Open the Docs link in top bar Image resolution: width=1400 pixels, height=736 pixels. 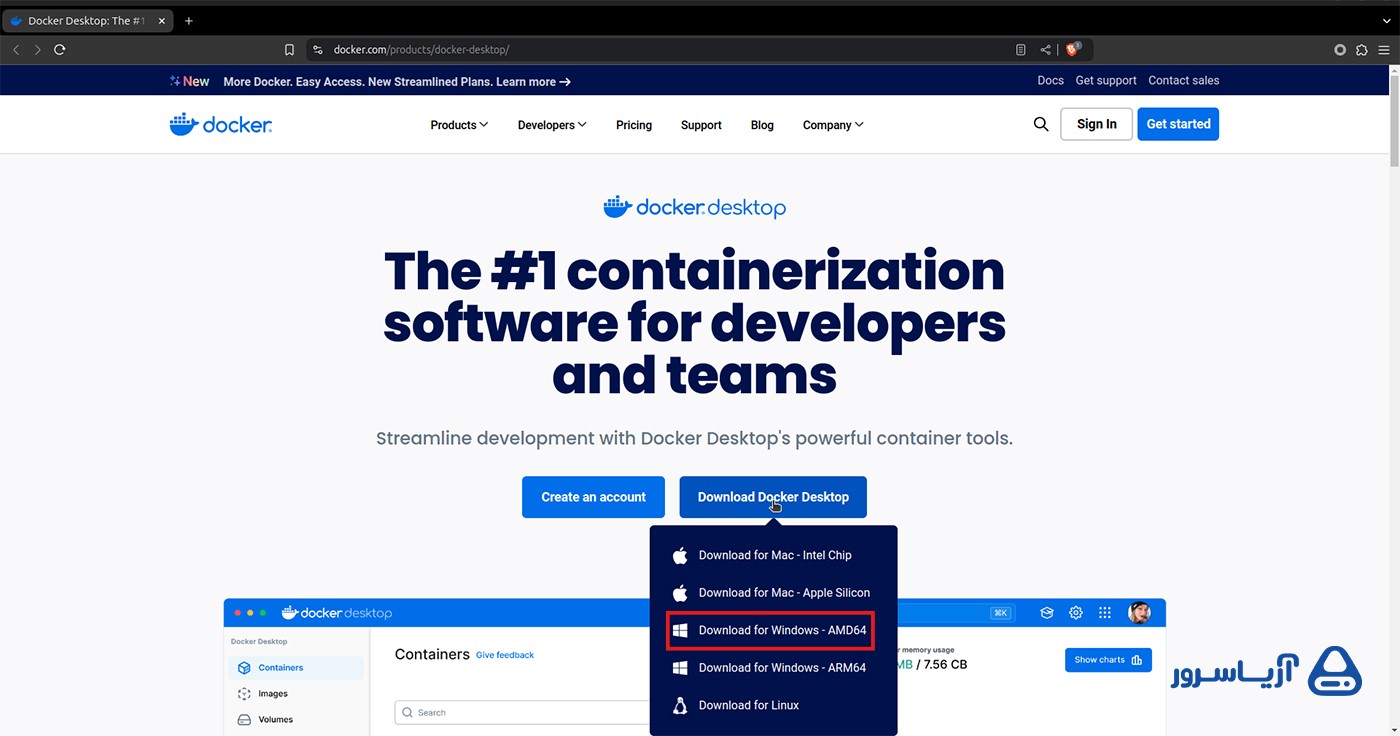[x=1050, y=81]
